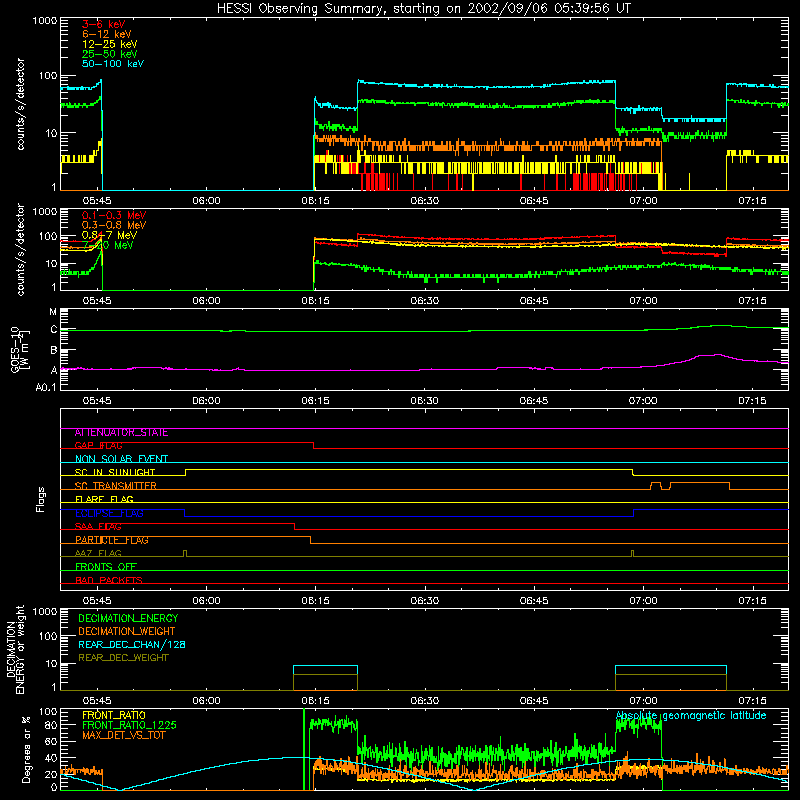Viewport: 800px width, 800px height.
Task: Select the DECIMATION ENERGY or weight axis title
Action: click(x=16, y=650)
